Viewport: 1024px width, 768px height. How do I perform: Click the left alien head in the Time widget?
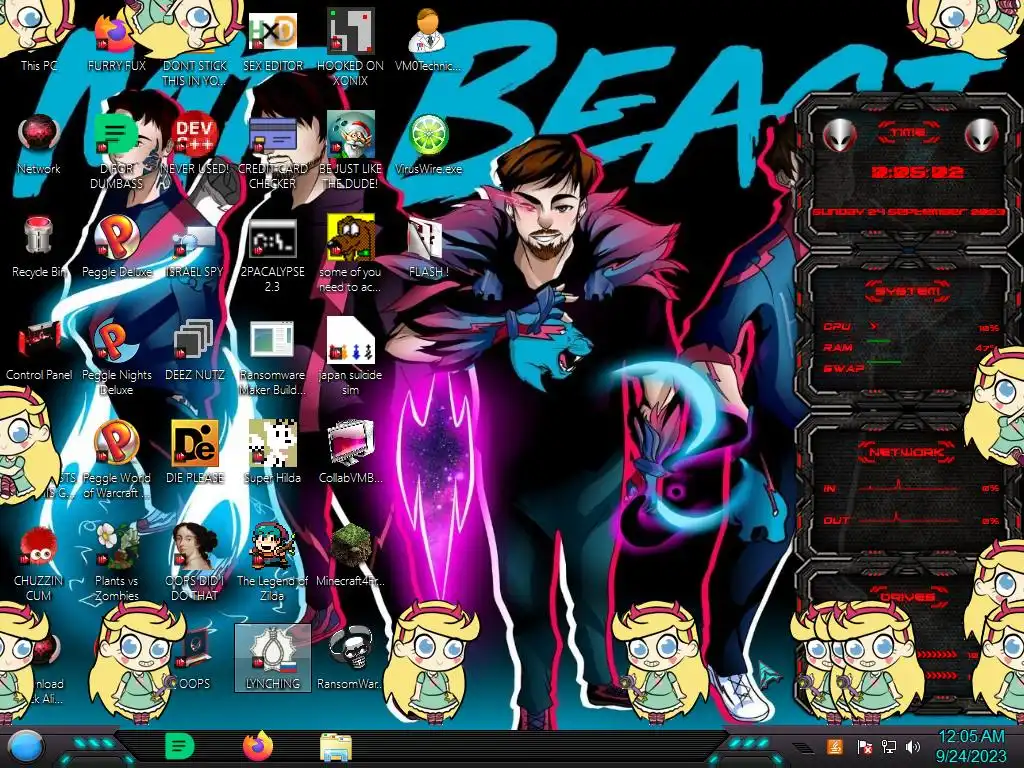(840, 135)
